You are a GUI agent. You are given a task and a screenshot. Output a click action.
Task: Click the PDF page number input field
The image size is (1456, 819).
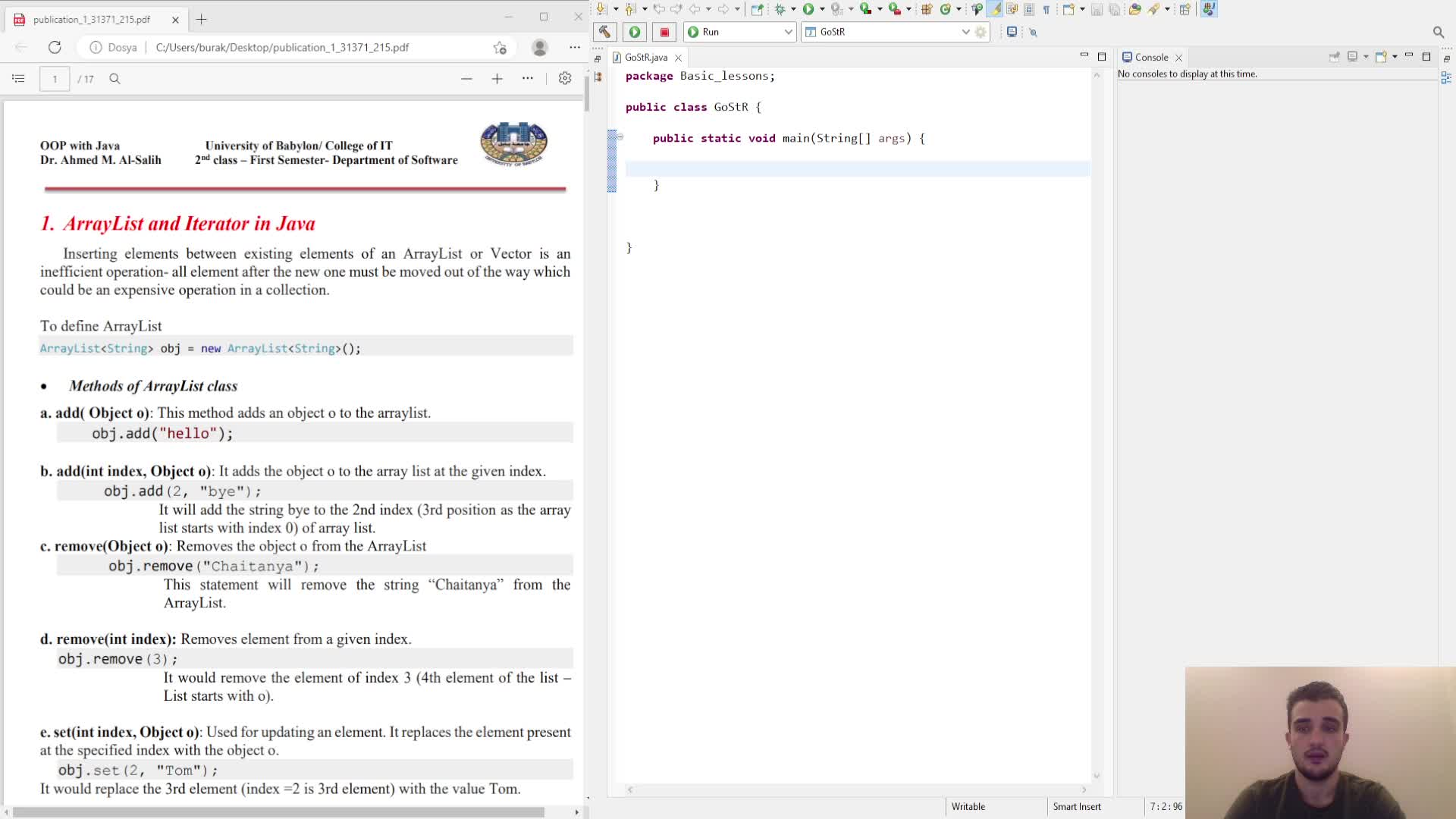pos(55,78)
